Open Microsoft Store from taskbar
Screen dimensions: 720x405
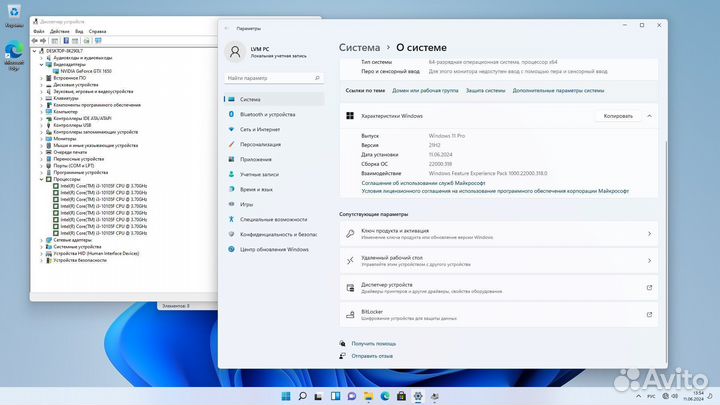point(401,396)
